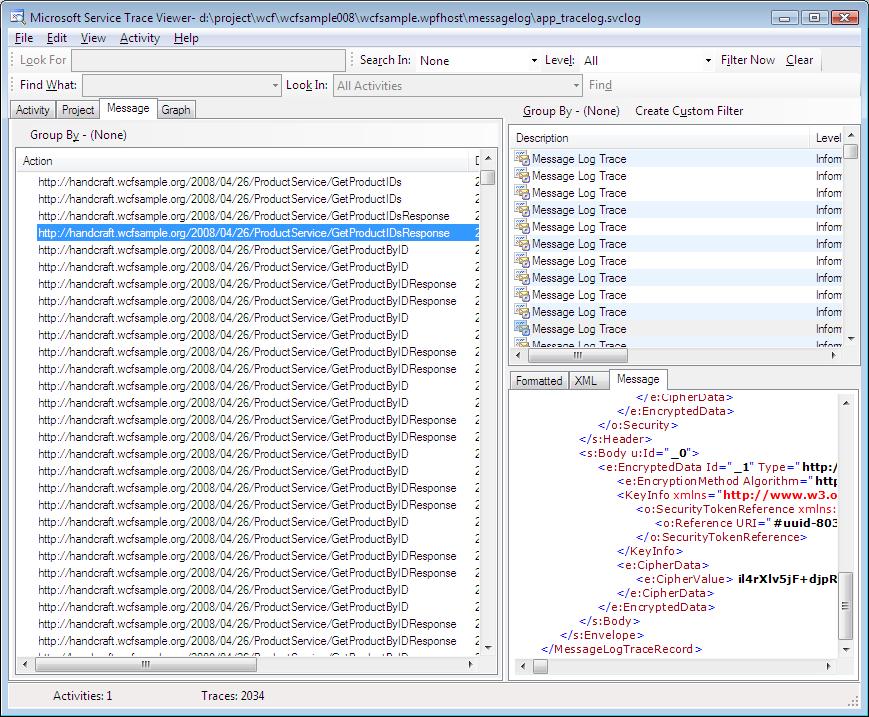Click the seventh Message Log Trace icon
The height and width of the screenshot is (717, 869).
522,260
